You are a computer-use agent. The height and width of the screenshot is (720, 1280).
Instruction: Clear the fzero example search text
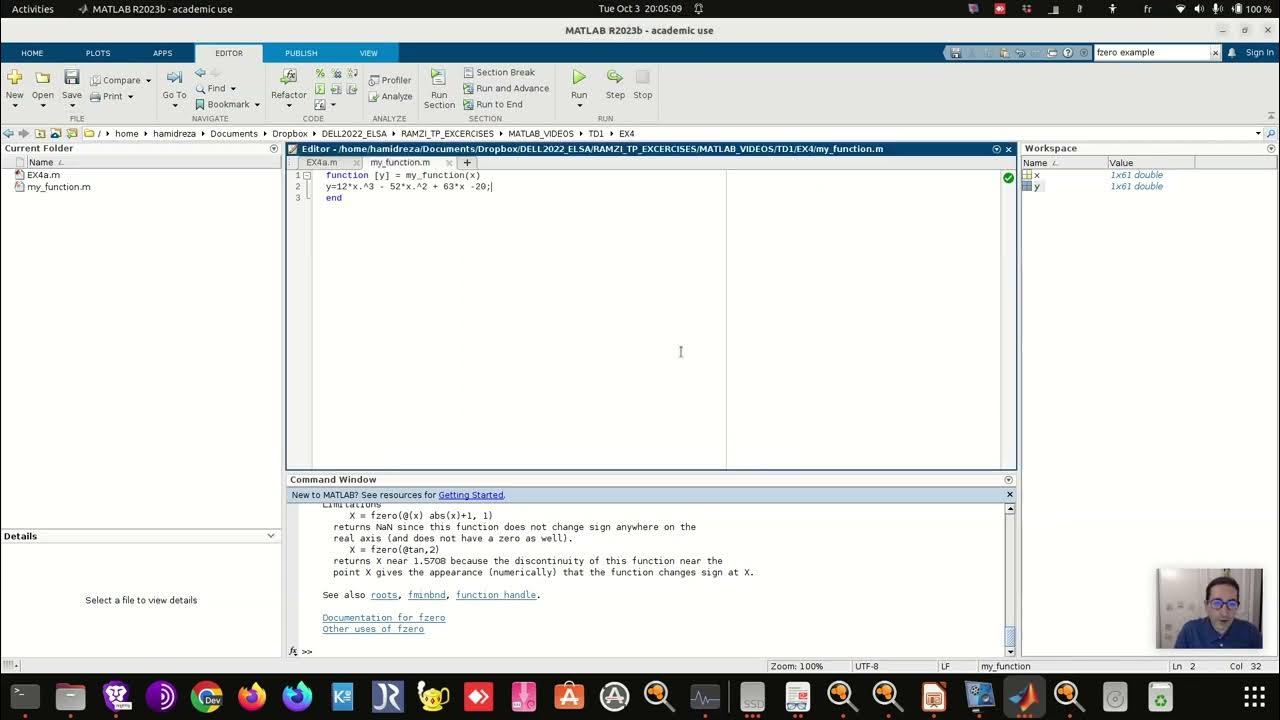(1216, 52)
